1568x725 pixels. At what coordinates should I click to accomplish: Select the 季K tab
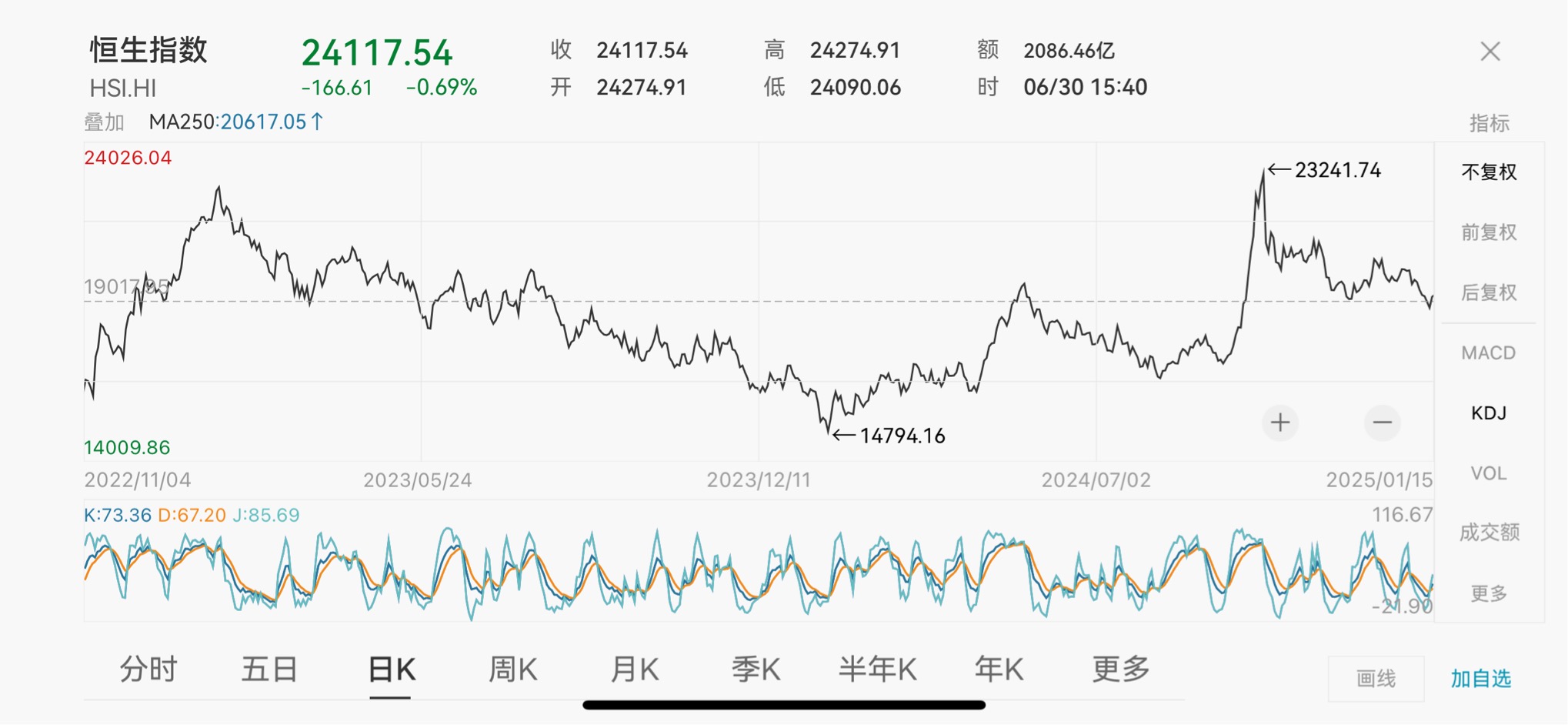[x=756, y=669]
